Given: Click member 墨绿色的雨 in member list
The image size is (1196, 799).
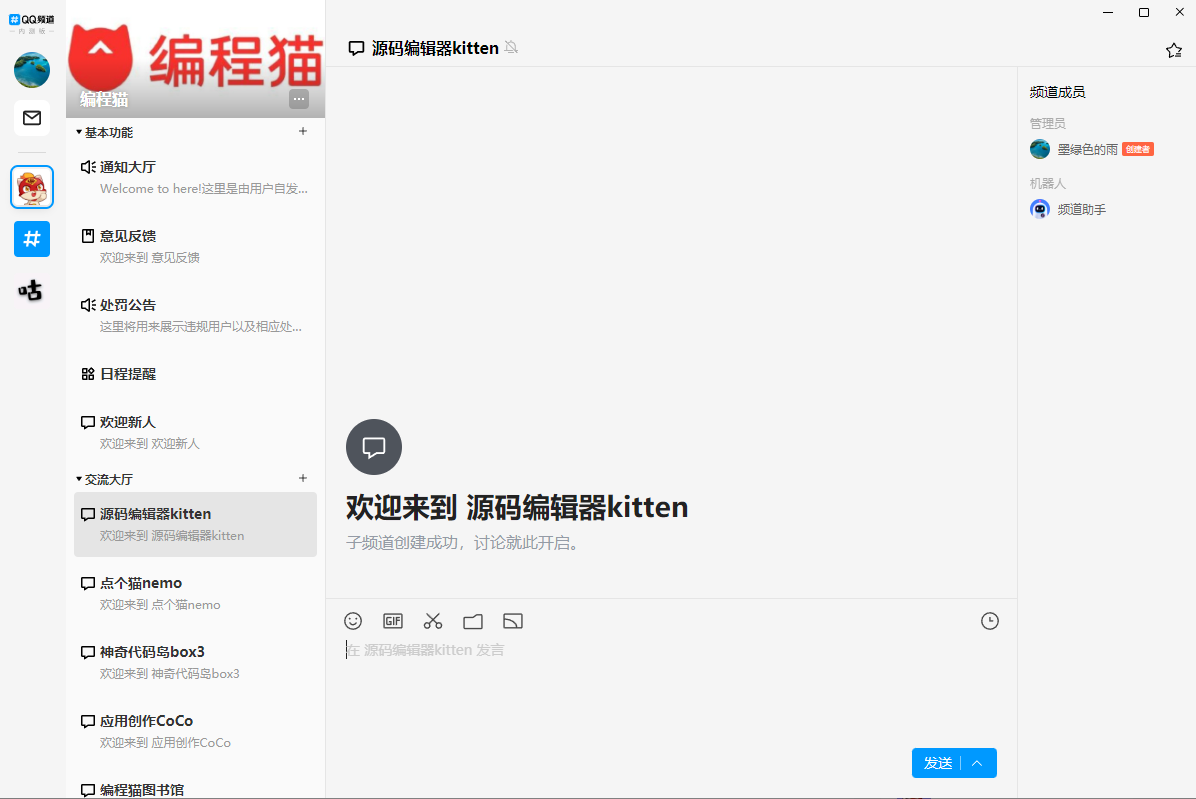Looking at the screenshot, I should (1087, 149).
